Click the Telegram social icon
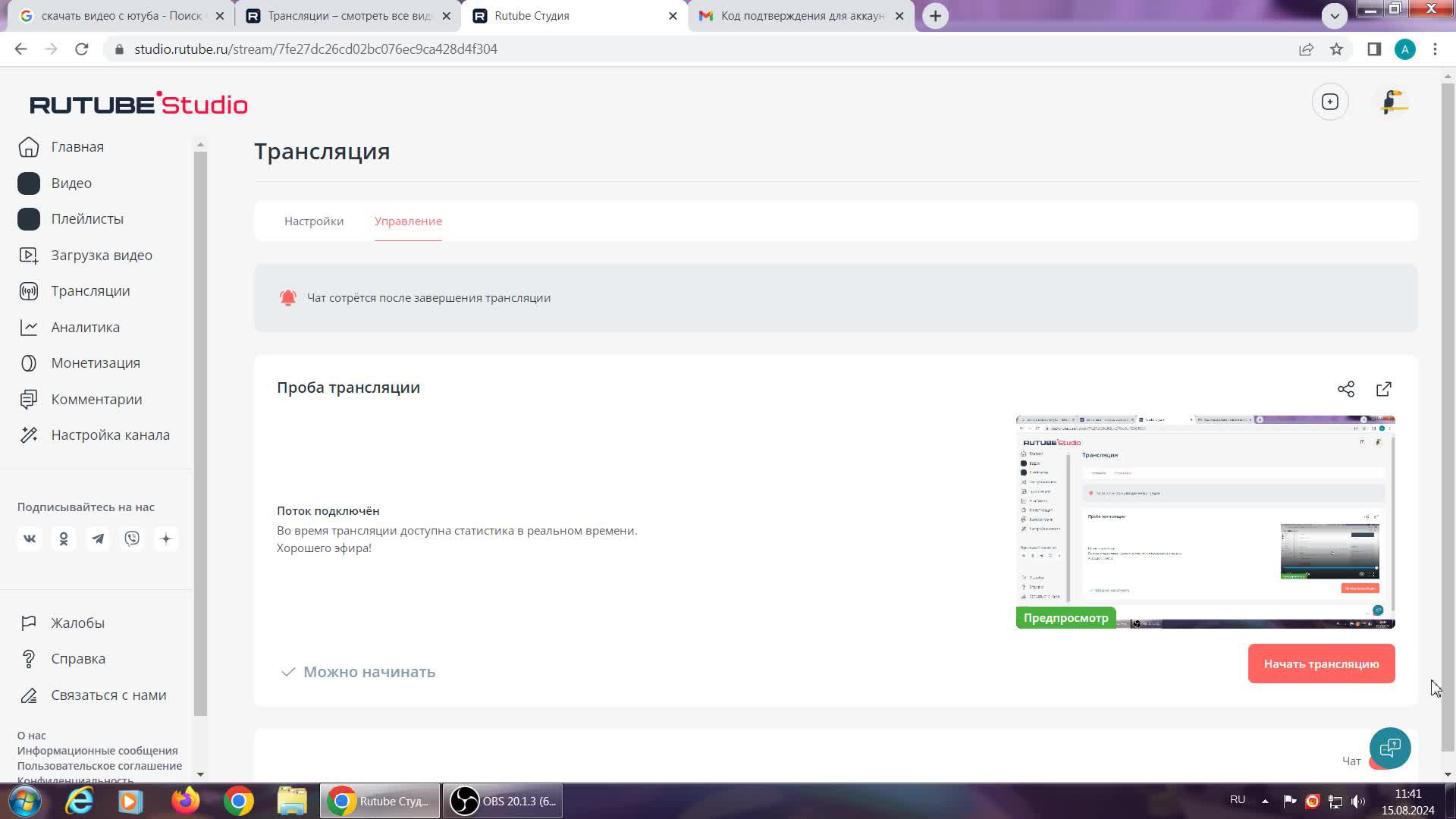 tap(98, 539)
